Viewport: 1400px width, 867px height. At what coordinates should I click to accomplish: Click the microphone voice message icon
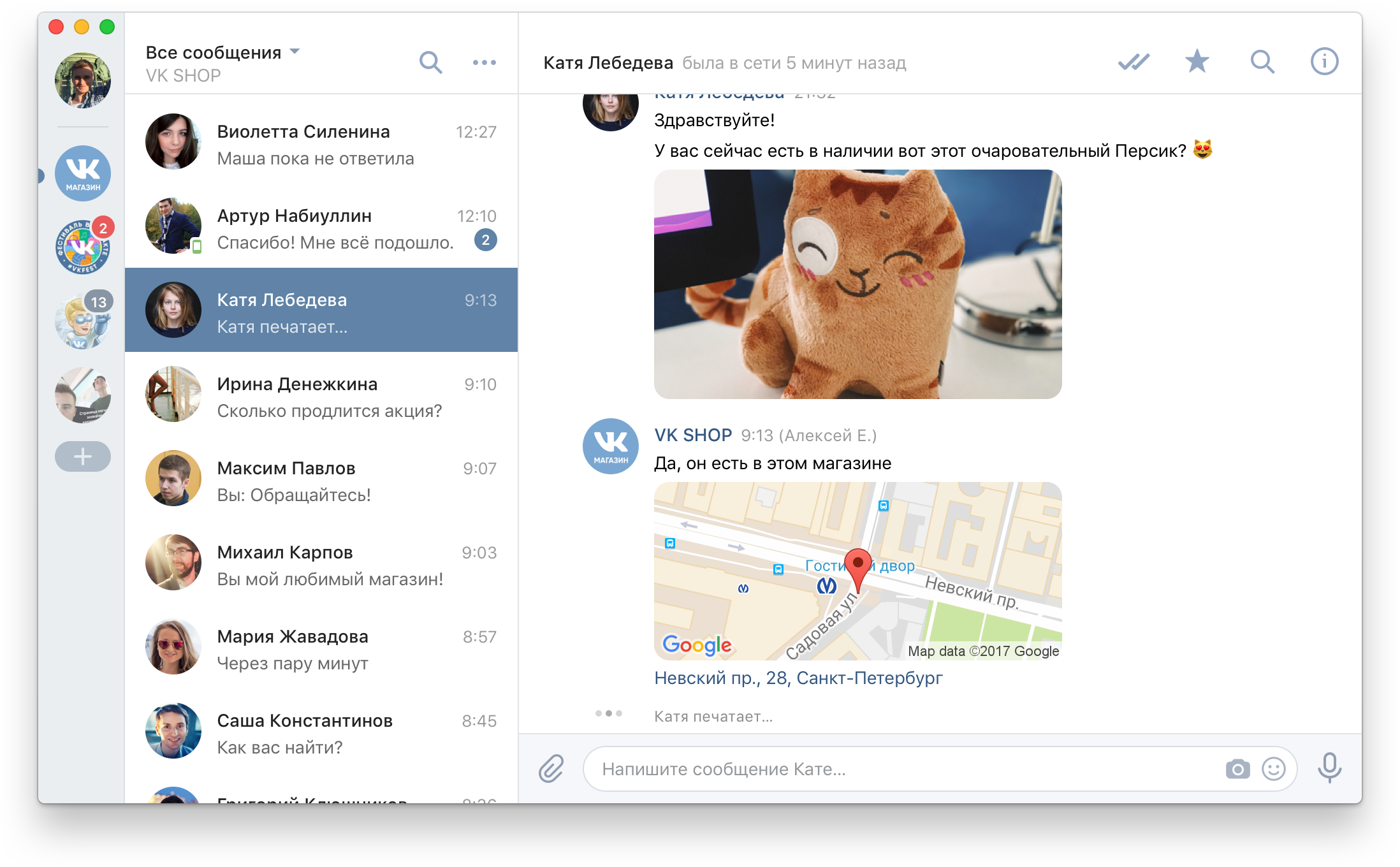pos(1329,768)
